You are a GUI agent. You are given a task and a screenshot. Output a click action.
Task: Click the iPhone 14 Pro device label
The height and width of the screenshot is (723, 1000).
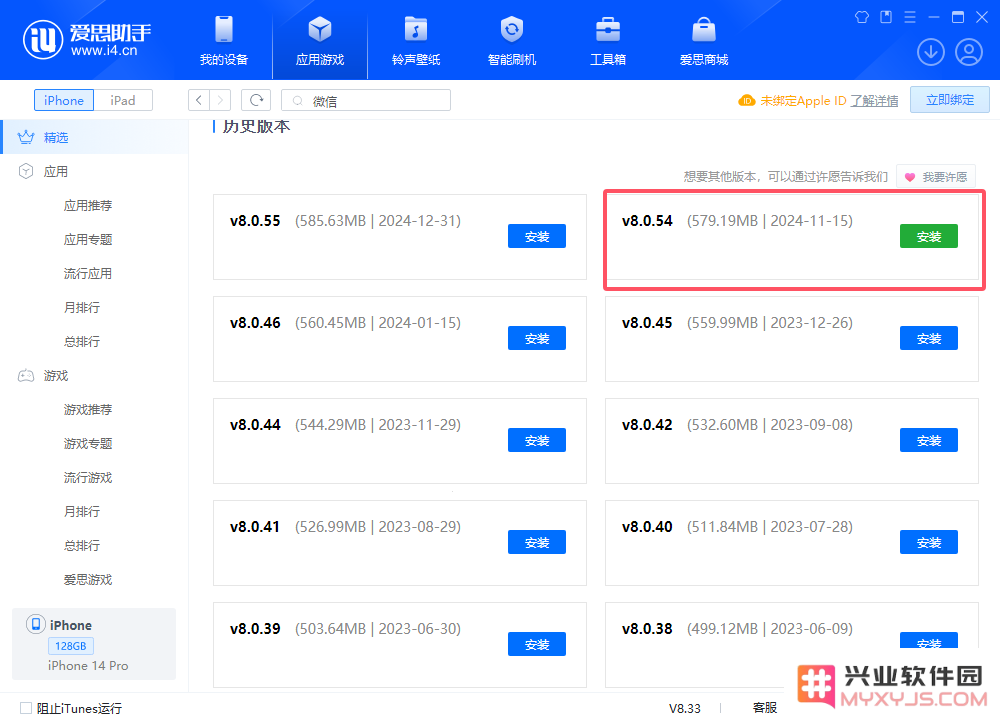coord(88,666)
